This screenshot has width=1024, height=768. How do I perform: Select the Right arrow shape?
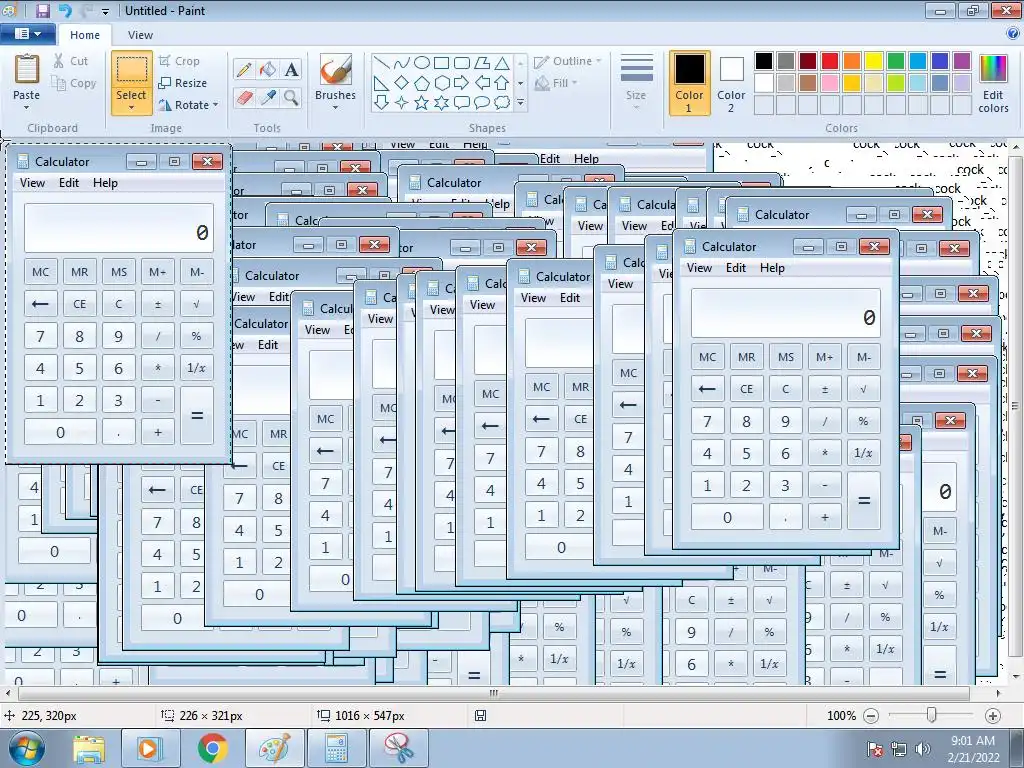(x=462, y=82)
